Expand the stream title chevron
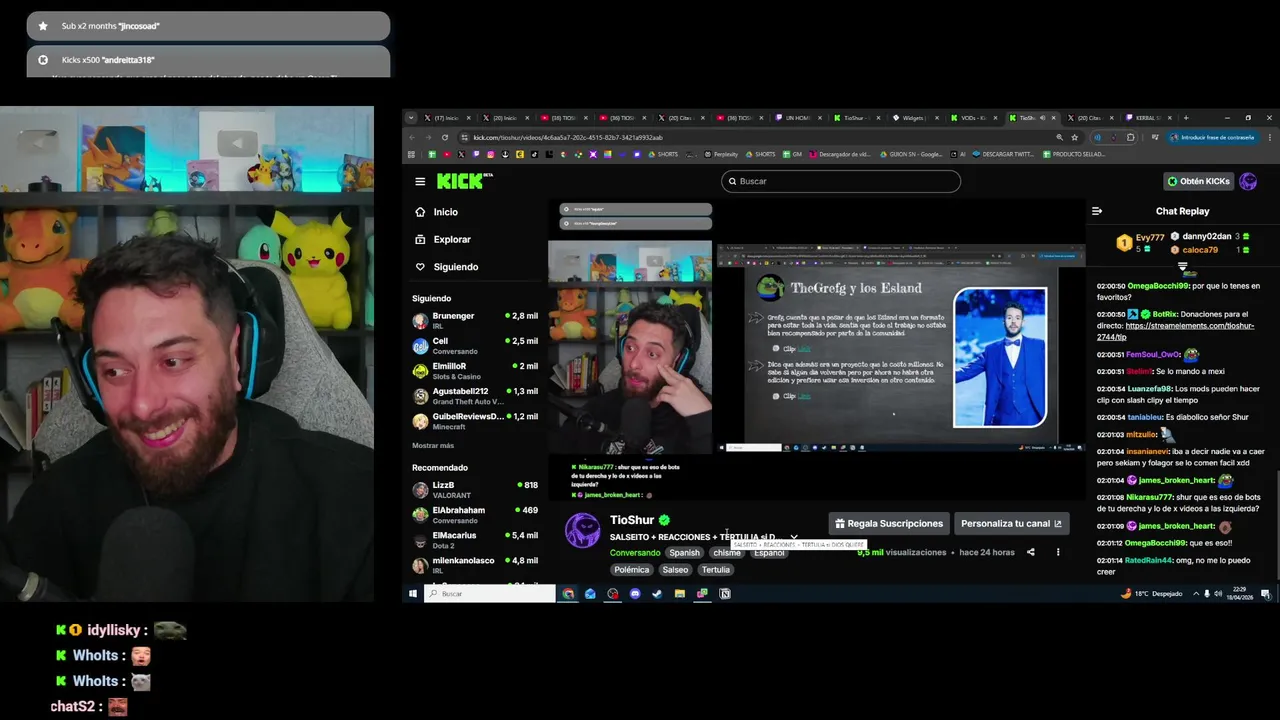1280x720 pixels. tap(794, 537)
